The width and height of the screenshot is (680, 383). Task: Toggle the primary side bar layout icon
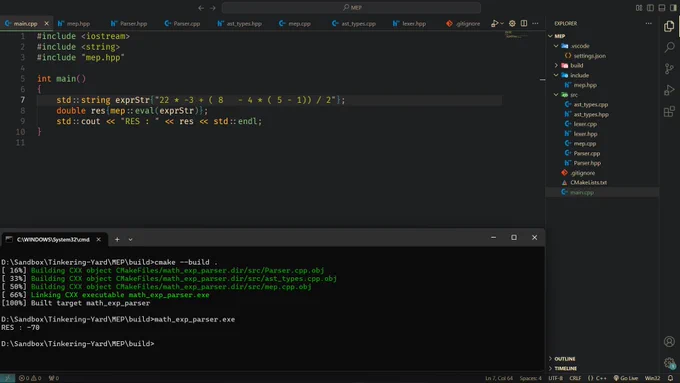650,8
